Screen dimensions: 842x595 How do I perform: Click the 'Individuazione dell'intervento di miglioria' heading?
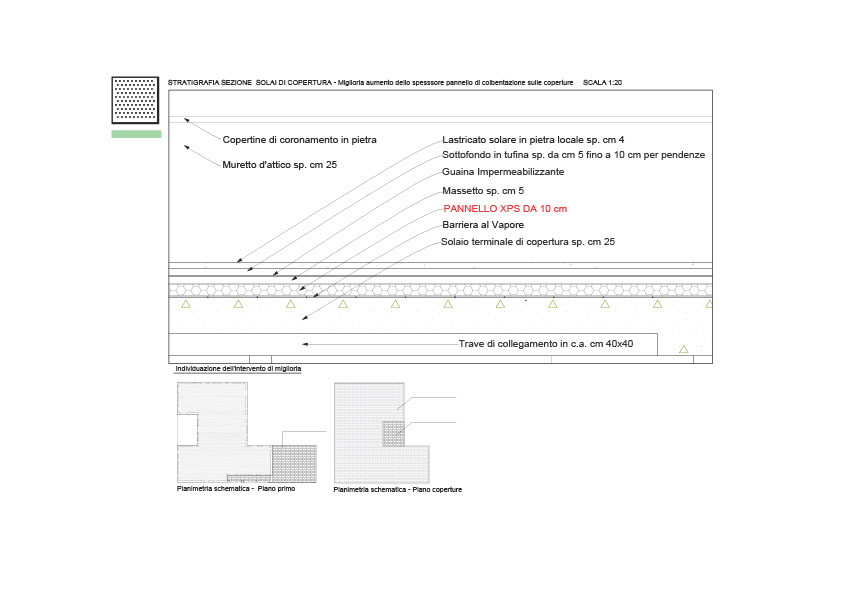coord(238,369)
